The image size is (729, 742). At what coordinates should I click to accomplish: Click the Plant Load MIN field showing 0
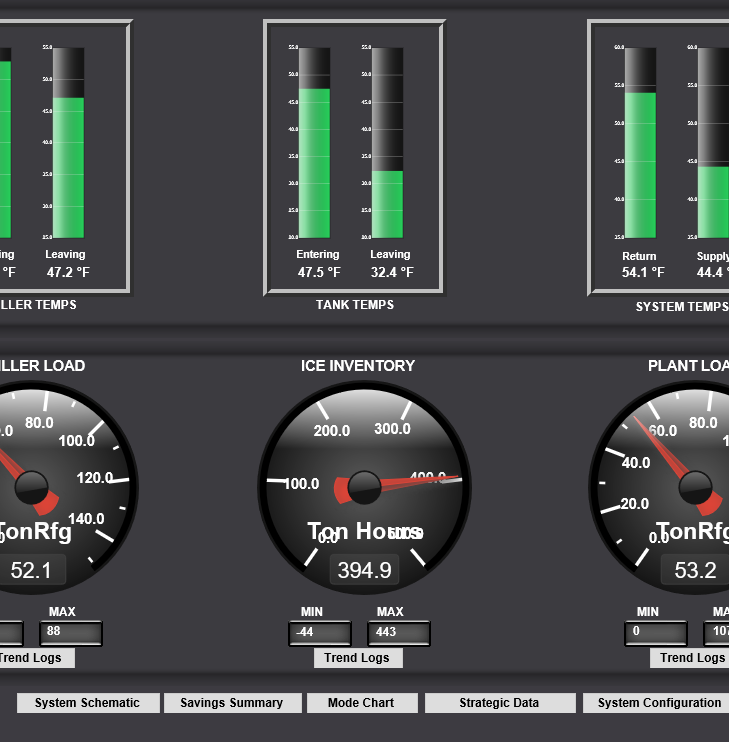click(656, 633)
